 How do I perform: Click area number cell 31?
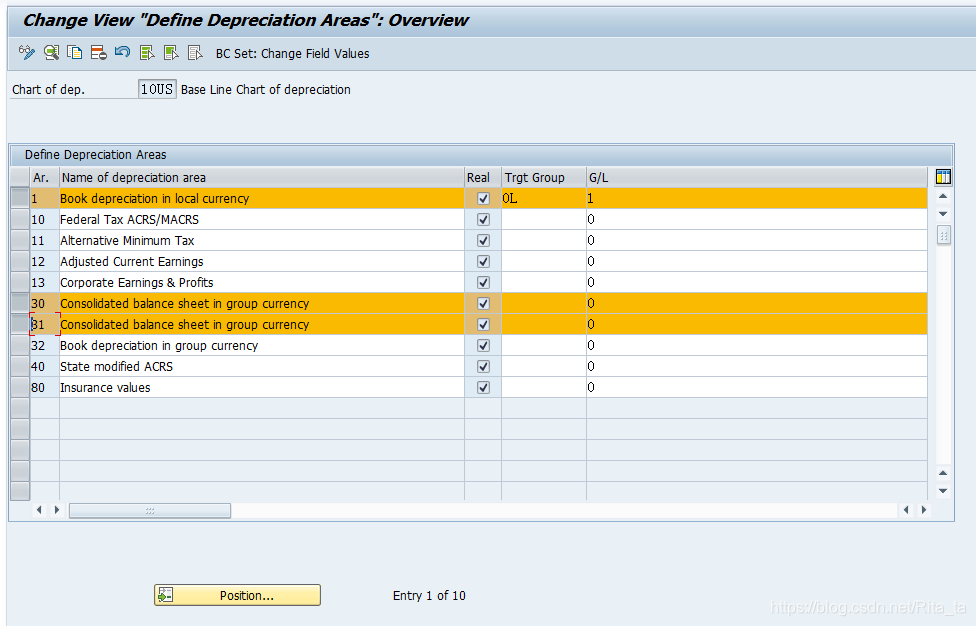[45, 325]
